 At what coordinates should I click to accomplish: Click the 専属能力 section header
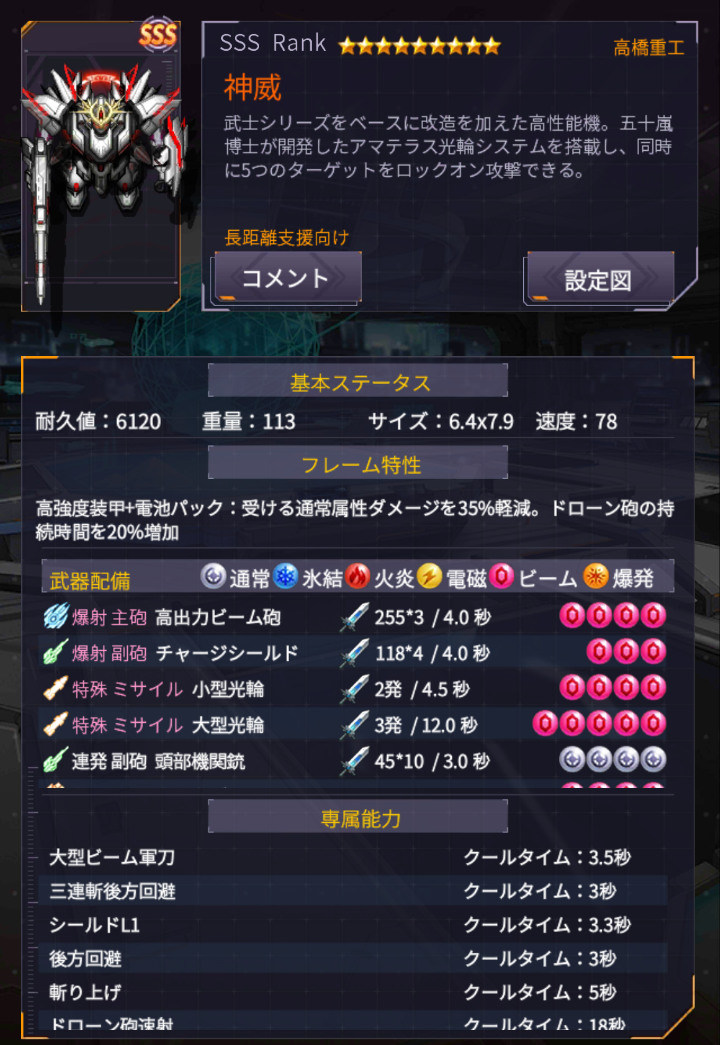click(x=358, y=816)
